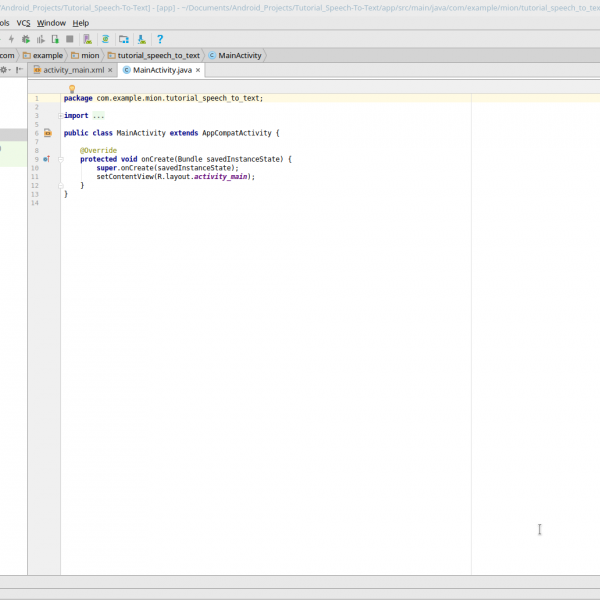Viewport: 600px width, 600px height.
Task: Click the Debug app bug icon
Action: [26, 39]
